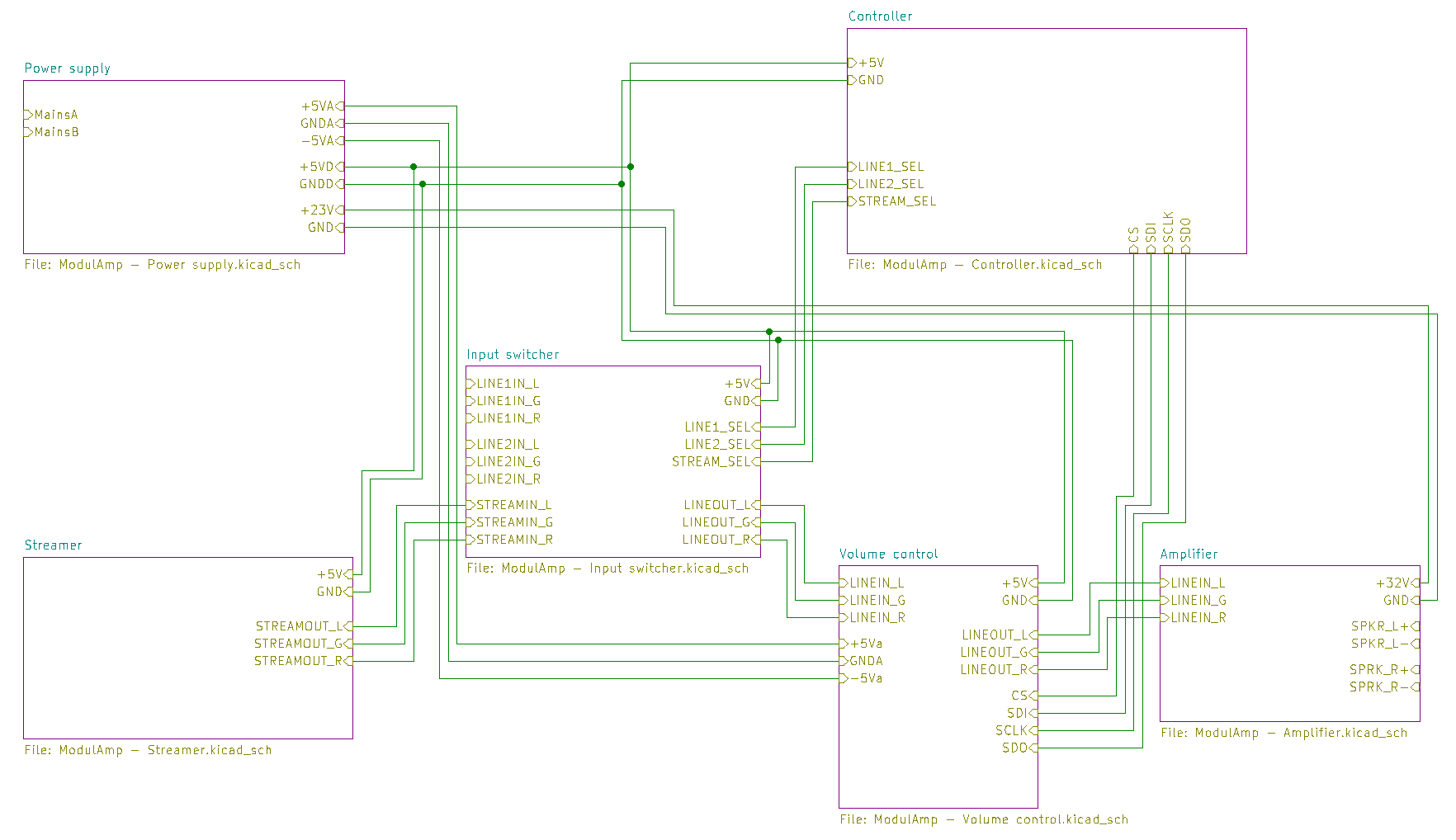Click the LINE1IN_L pin on Input switcher

click(507, 384)
